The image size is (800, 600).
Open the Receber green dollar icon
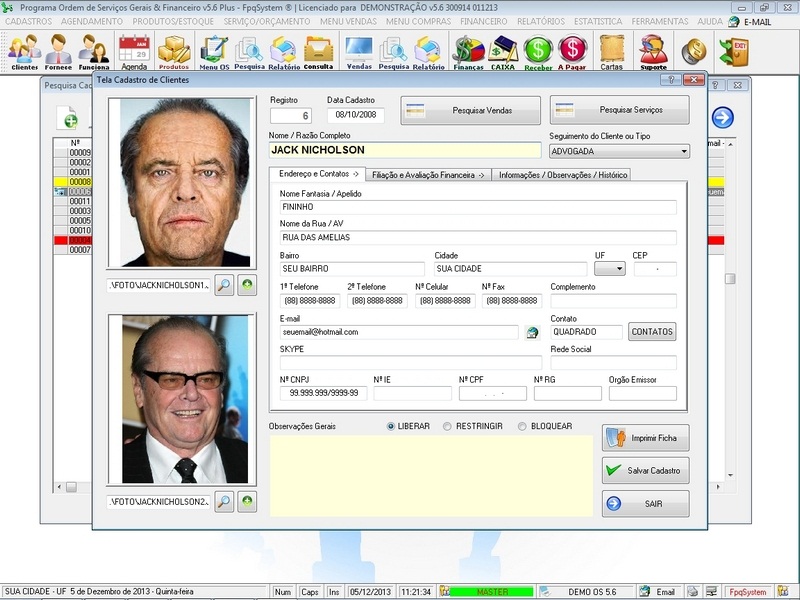pos(540,47)
